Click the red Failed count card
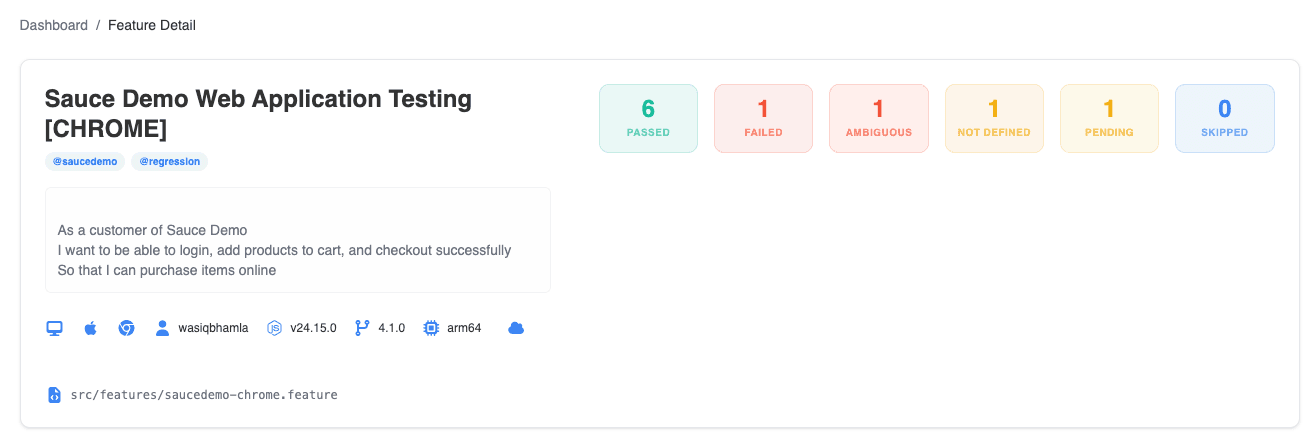1314x439 pixels. [x=763, y=118]
